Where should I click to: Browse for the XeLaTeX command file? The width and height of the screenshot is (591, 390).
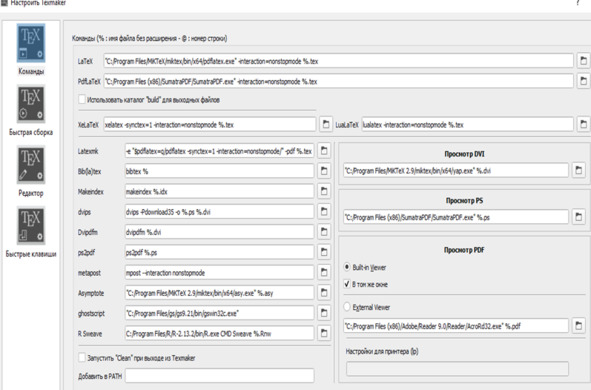(x=326, y=124)
